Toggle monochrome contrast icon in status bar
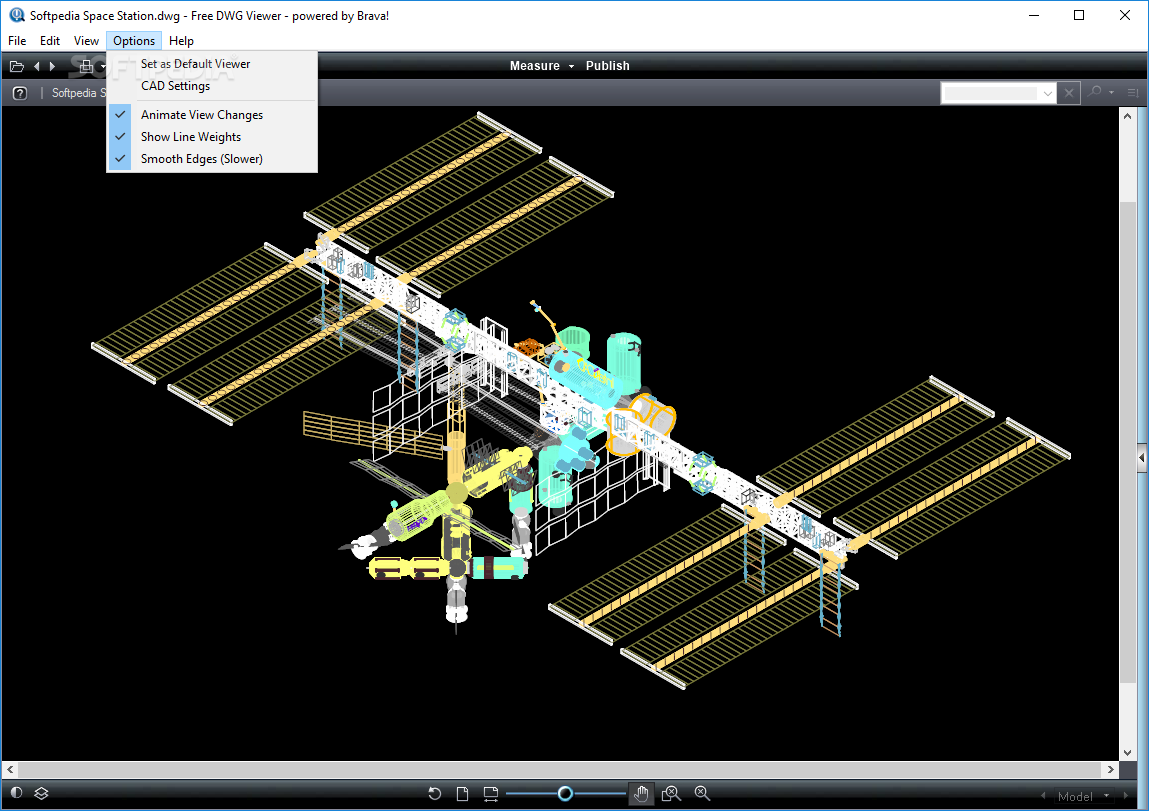The width and height of the screenshot is (1149, 811). click(17, 793)
